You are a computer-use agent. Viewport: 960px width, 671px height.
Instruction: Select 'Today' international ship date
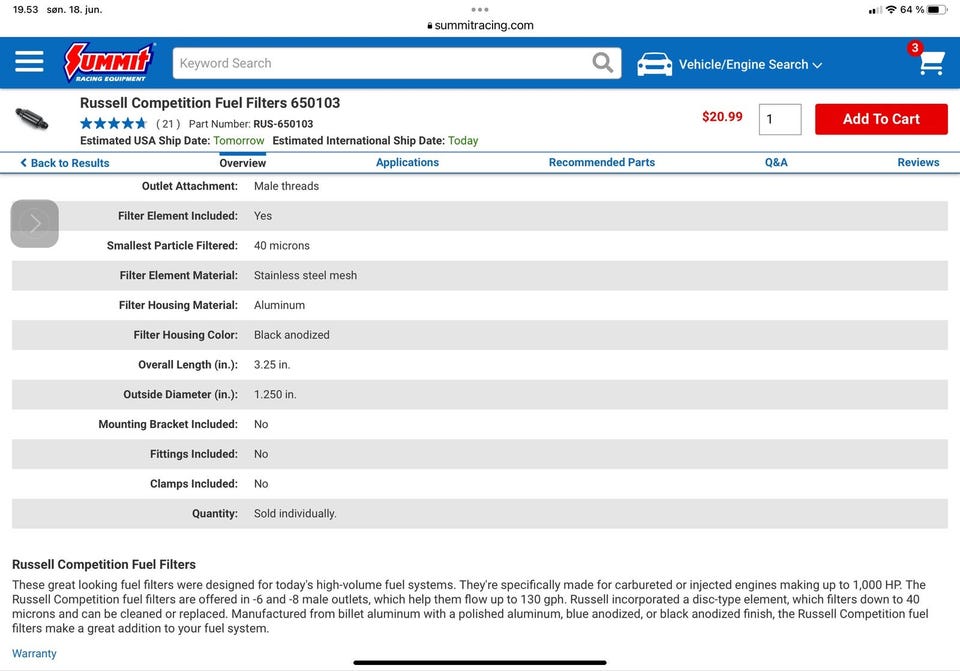click(x=463, y=141)
